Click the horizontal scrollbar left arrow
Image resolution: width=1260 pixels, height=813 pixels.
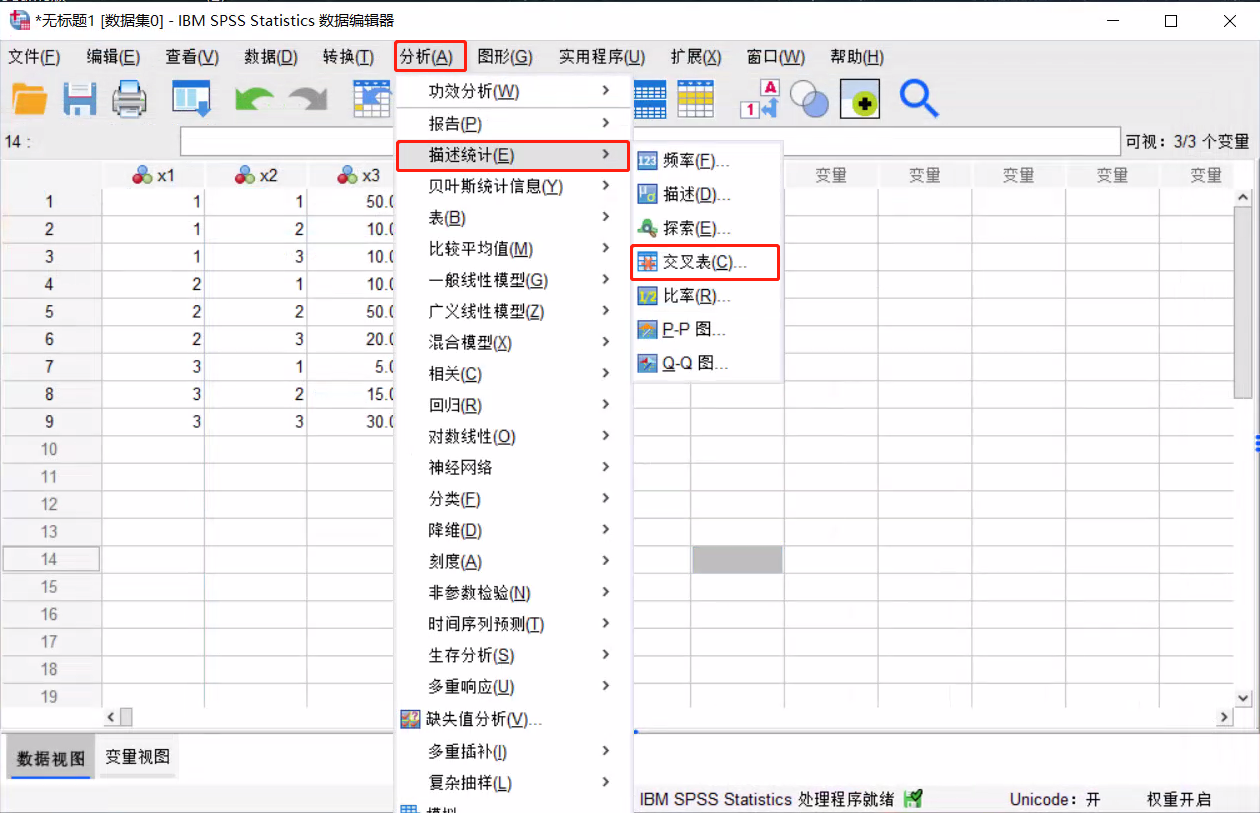tap(111, 717)
